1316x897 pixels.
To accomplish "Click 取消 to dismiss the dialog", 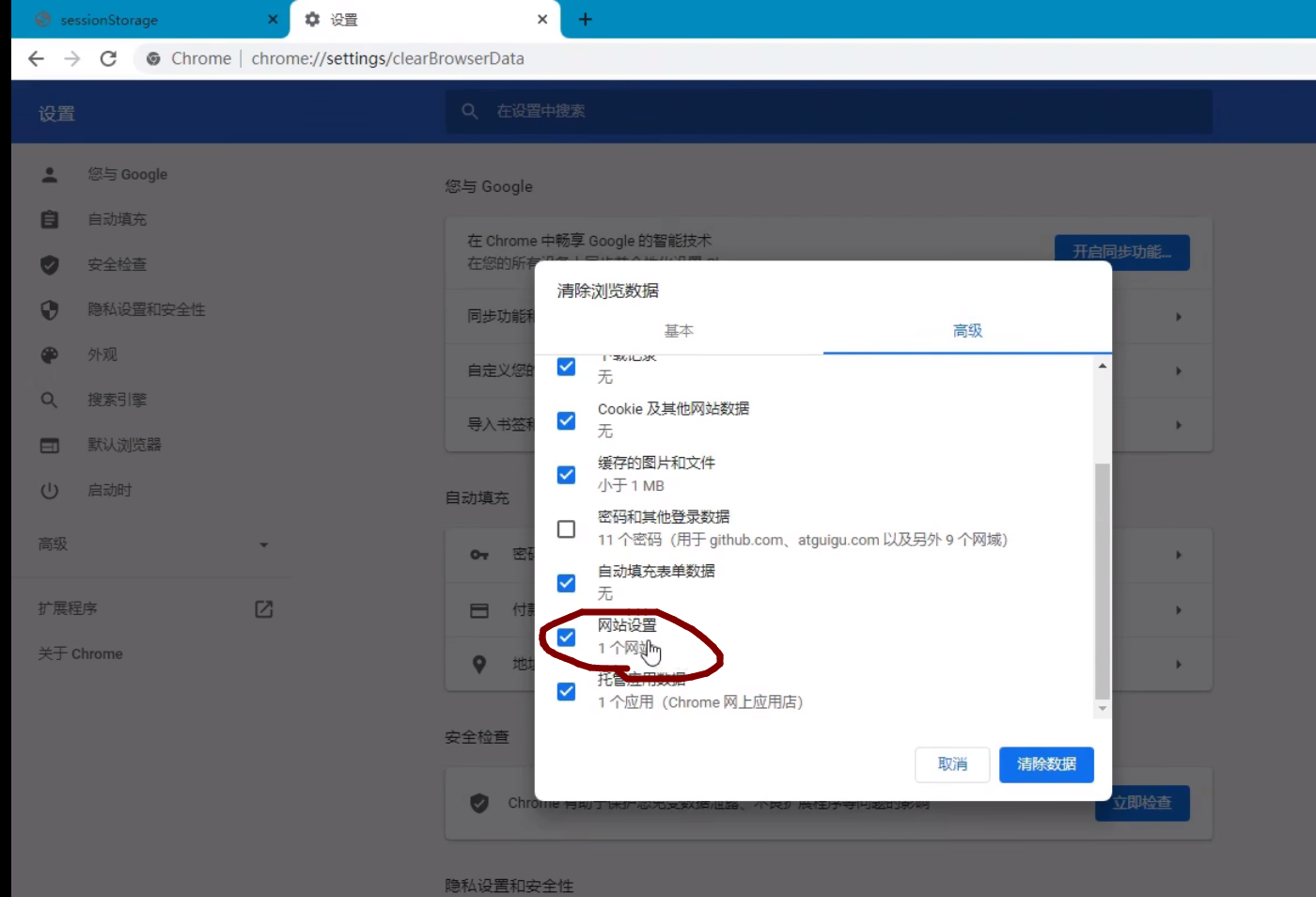I will point(952,764).
